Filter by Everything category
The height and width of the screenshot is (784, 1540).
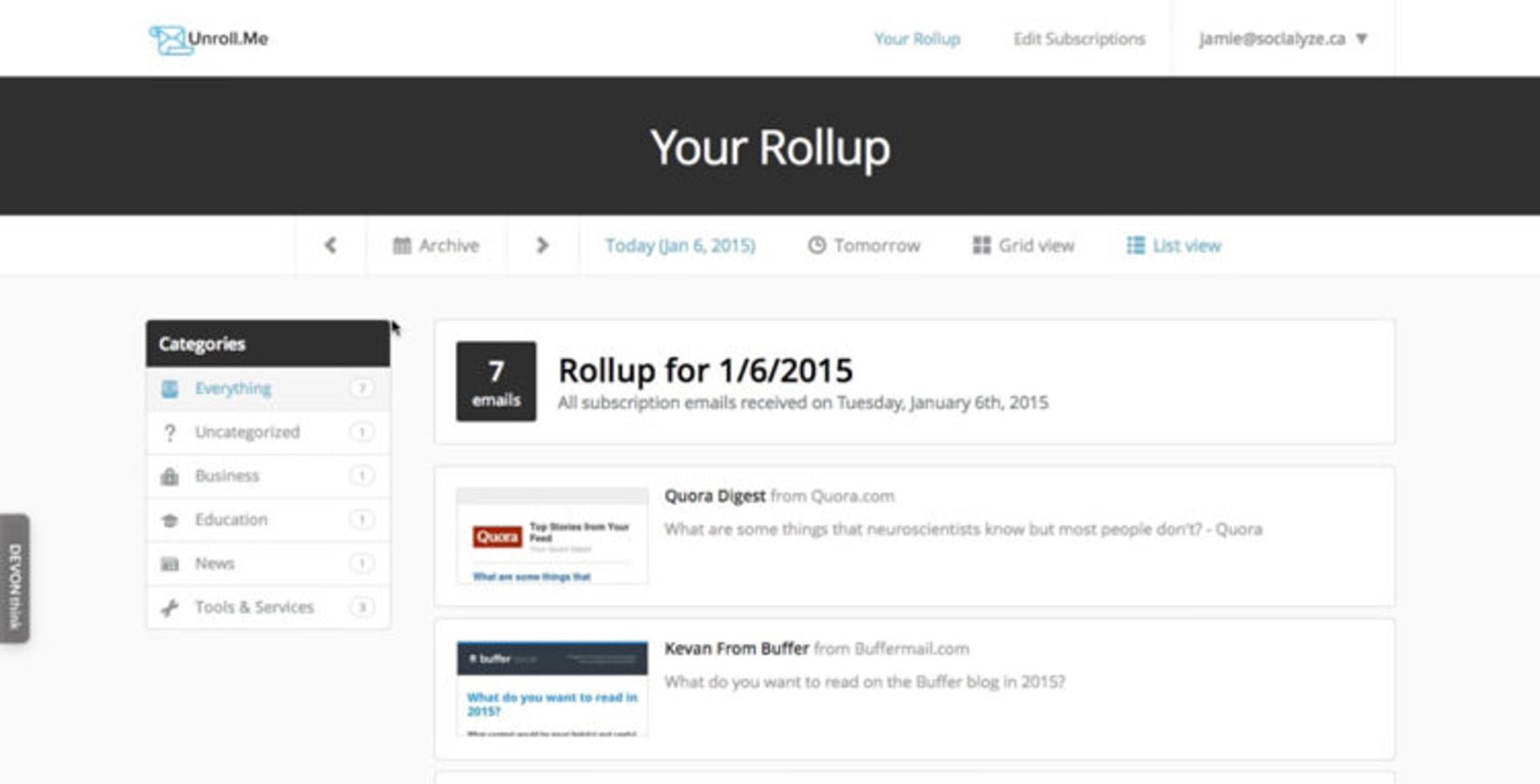tap(233, 389)
